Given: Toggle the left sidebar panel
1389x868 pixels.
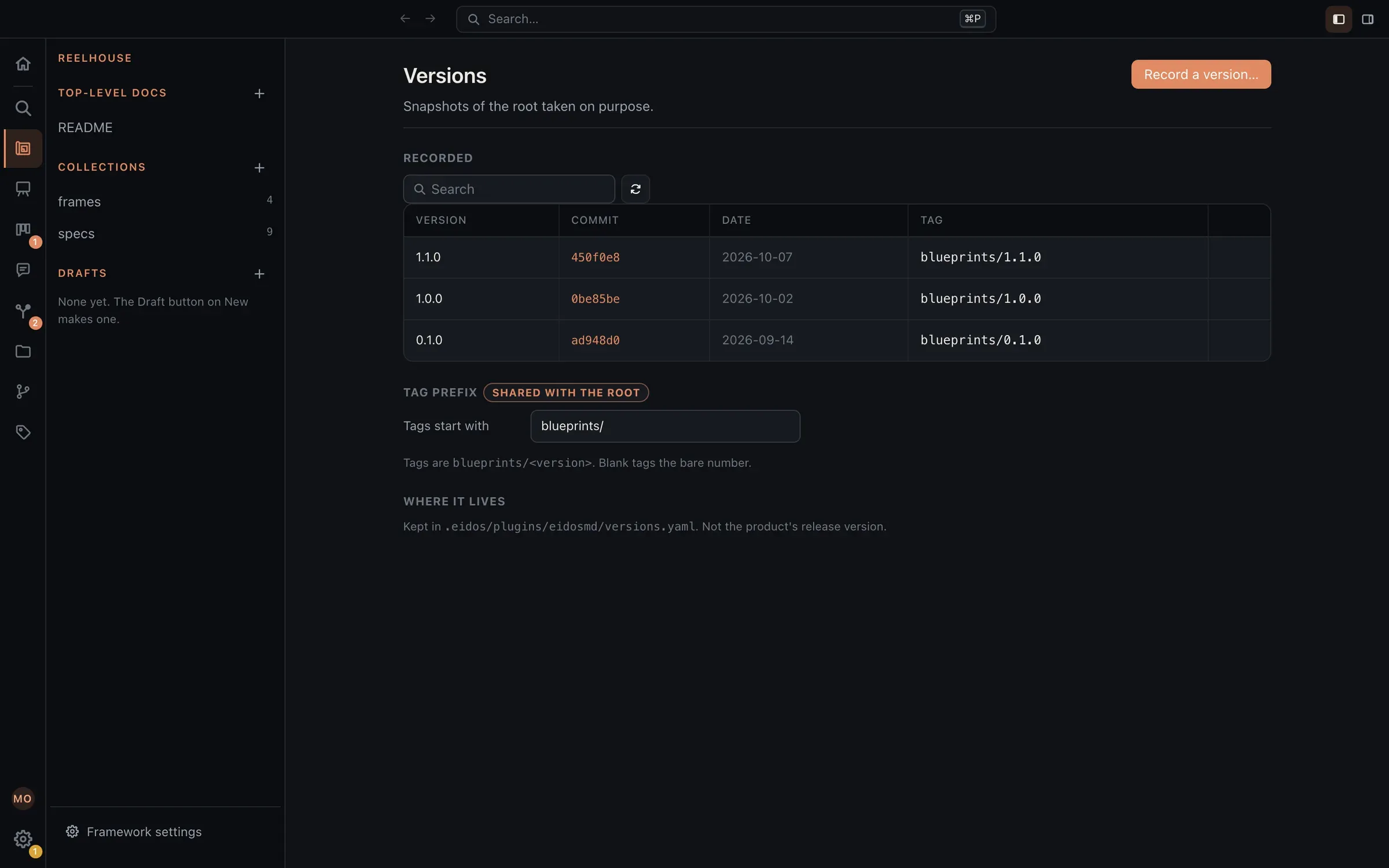Looking at the screenshot, I should click(x=1339, y=19).
